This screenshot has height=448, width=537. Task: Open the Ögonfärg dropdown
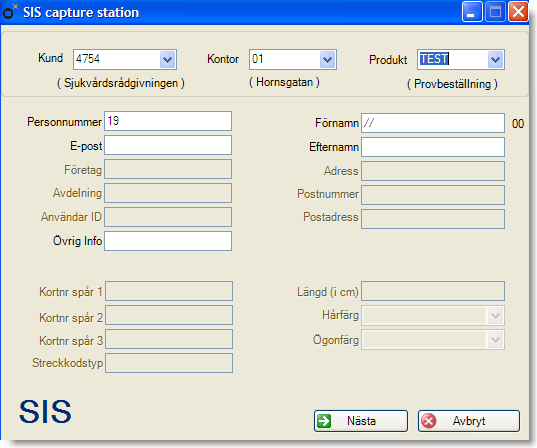[x=495, y=340]
